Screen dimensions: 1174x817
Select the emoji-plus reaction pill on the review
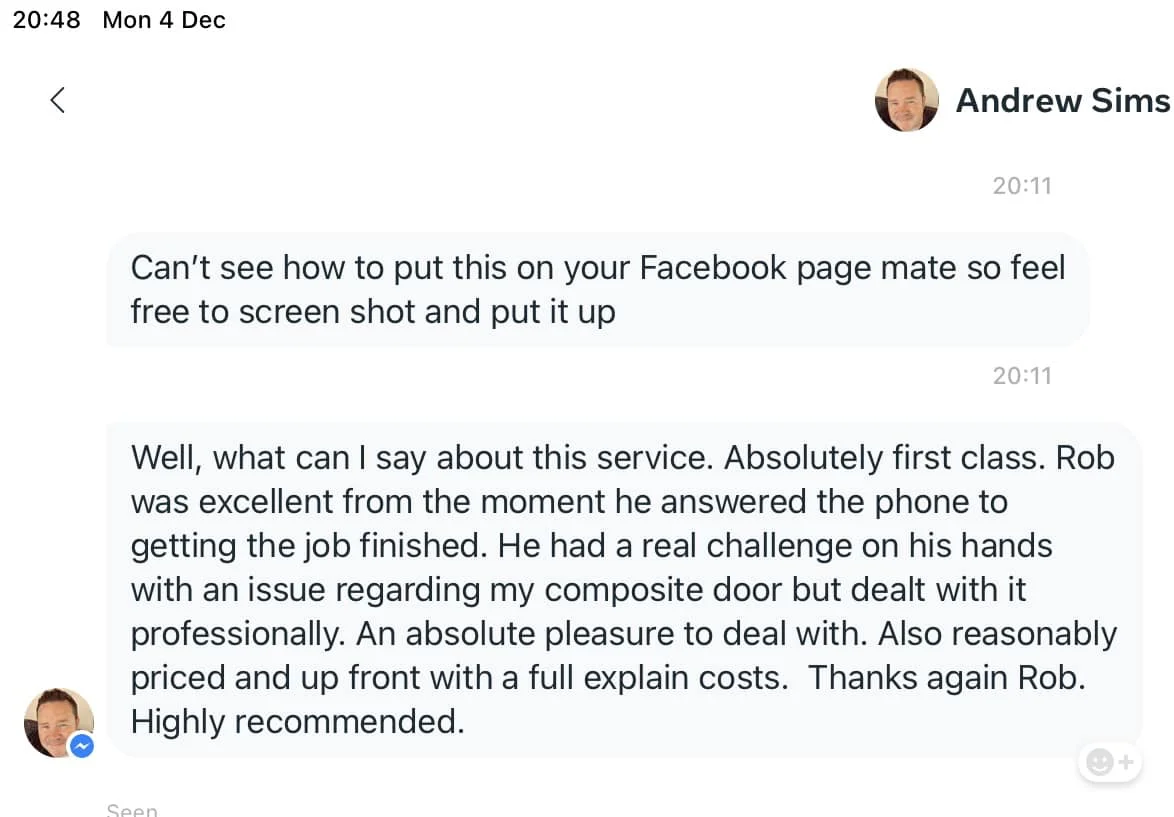click(1109, 761)
